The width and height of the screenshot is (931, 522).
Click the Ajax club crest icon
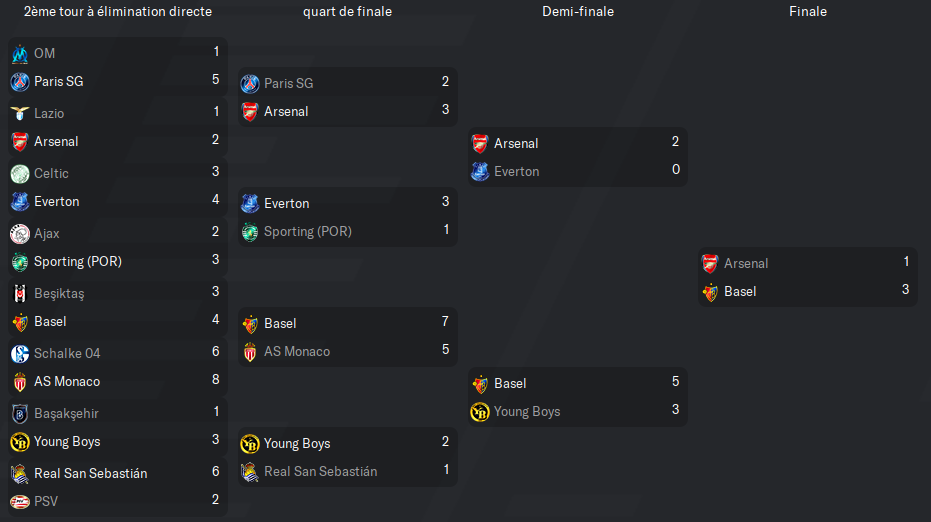(x=20, y=233)
